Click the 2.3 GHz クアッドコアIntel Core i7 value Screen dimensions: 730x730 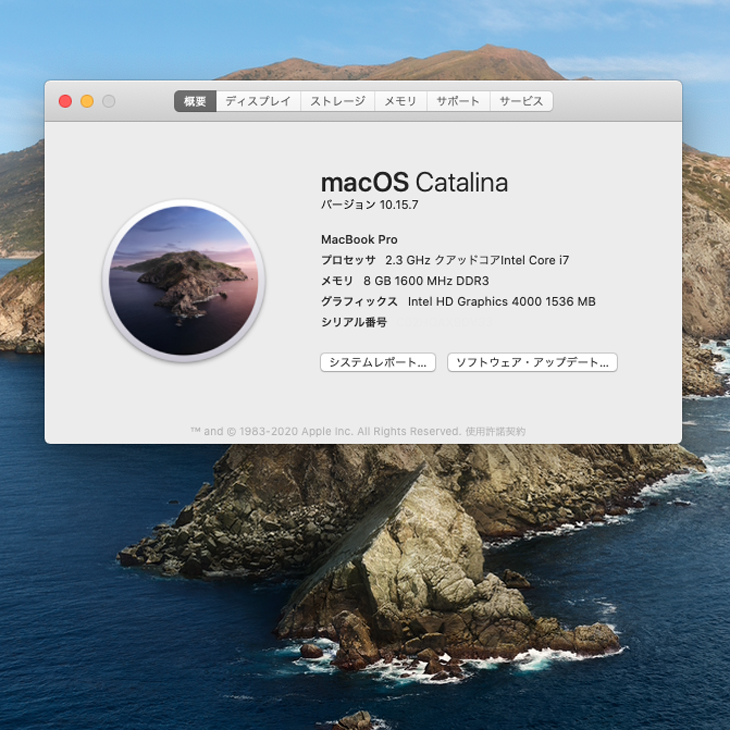(x=477, y=260)
